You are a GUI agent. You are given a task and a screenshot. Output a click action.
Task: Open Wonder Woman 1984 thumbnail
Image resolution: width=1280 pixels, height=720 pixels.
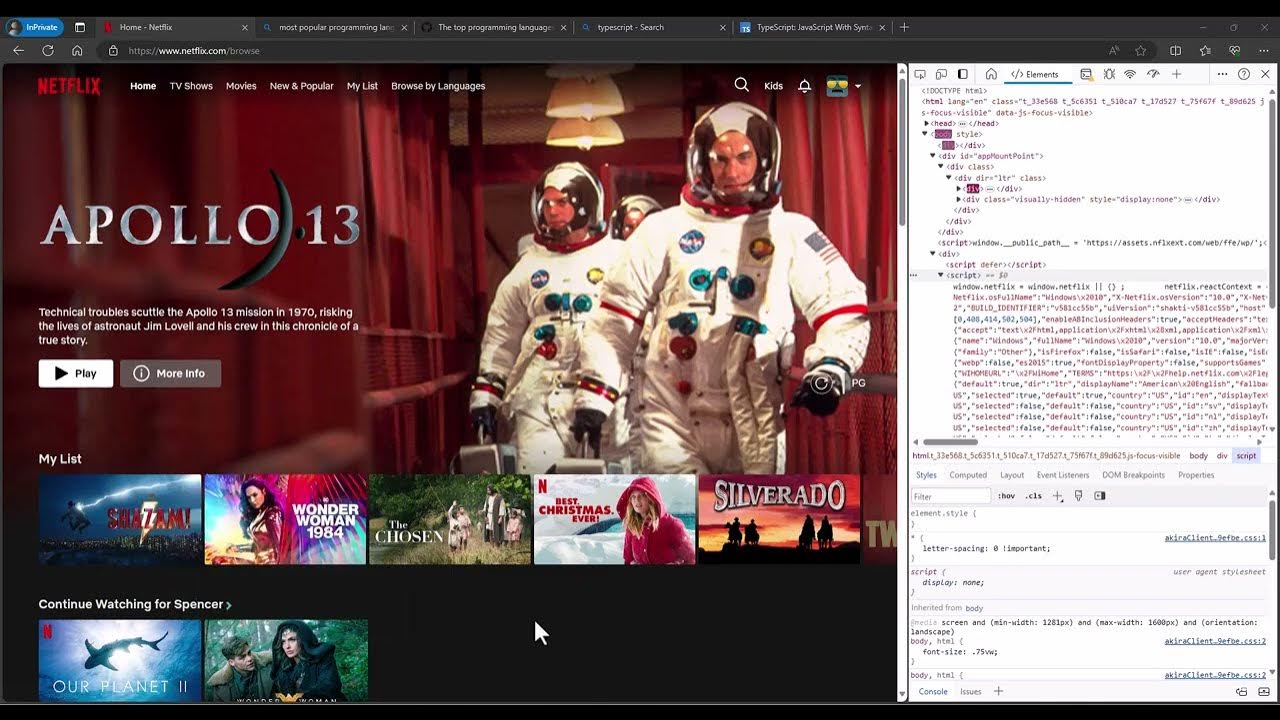click(x=285, y=519)
